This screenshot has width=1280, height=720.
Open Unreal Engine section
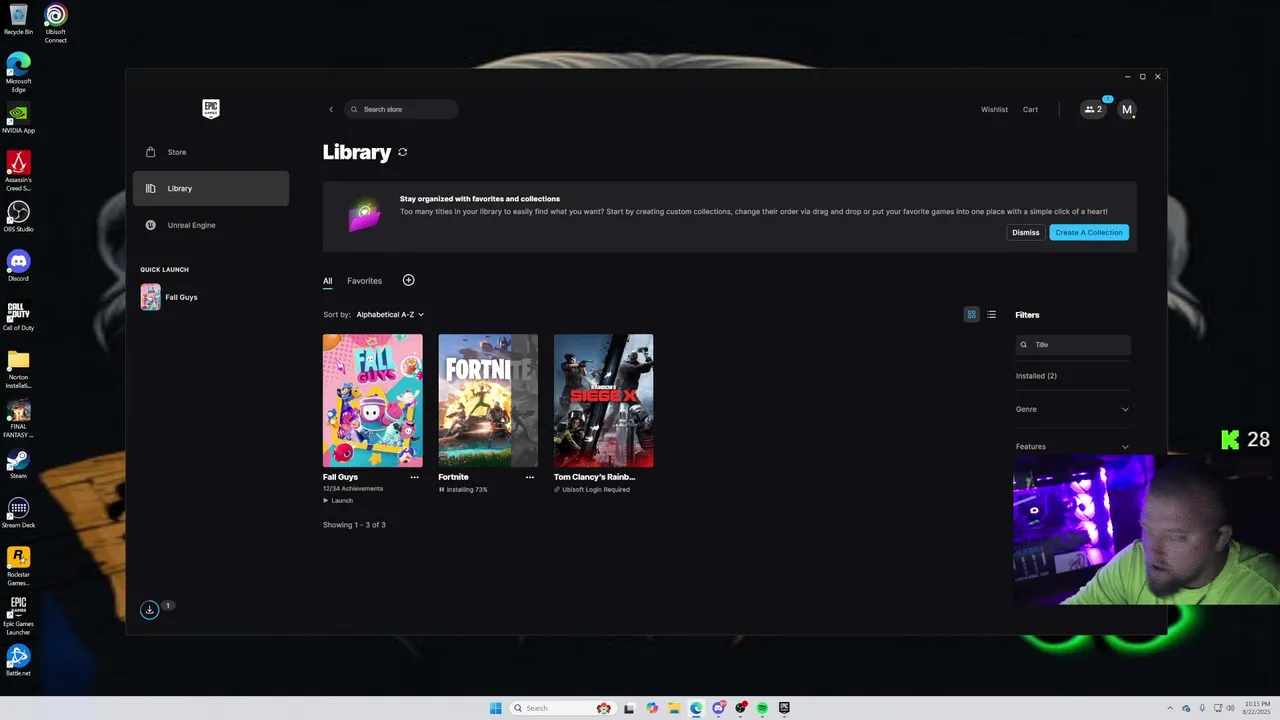[x=211, y=225]
